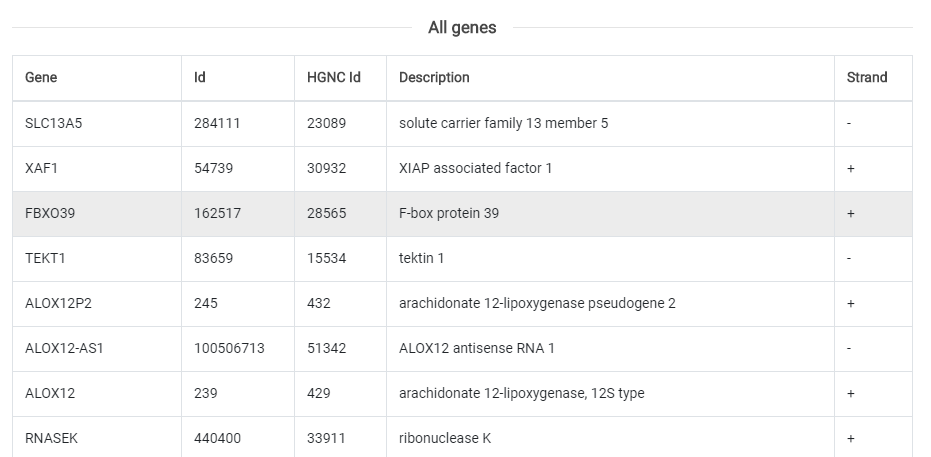Click the Description column header
931x457 pixels.
point(434,77)
